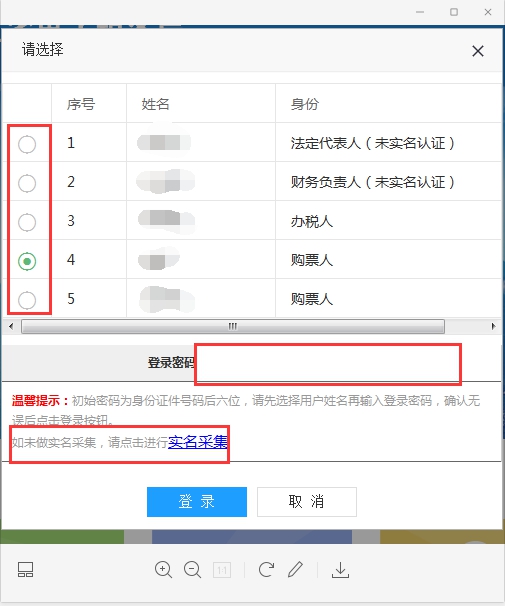
Task: Select radio button for row 5 购票人
Action: pos(27,300)
